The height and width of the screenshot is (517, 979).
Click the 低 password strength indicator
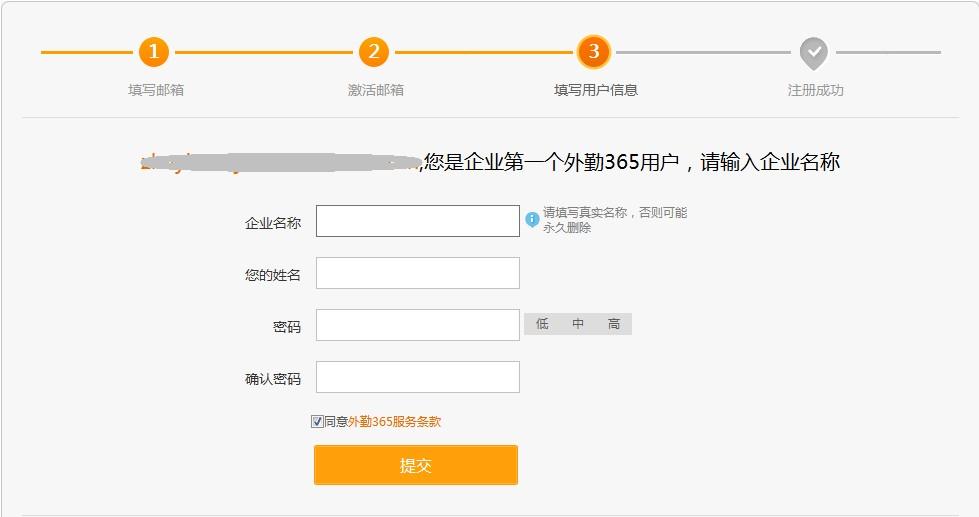tap(542, 324)
